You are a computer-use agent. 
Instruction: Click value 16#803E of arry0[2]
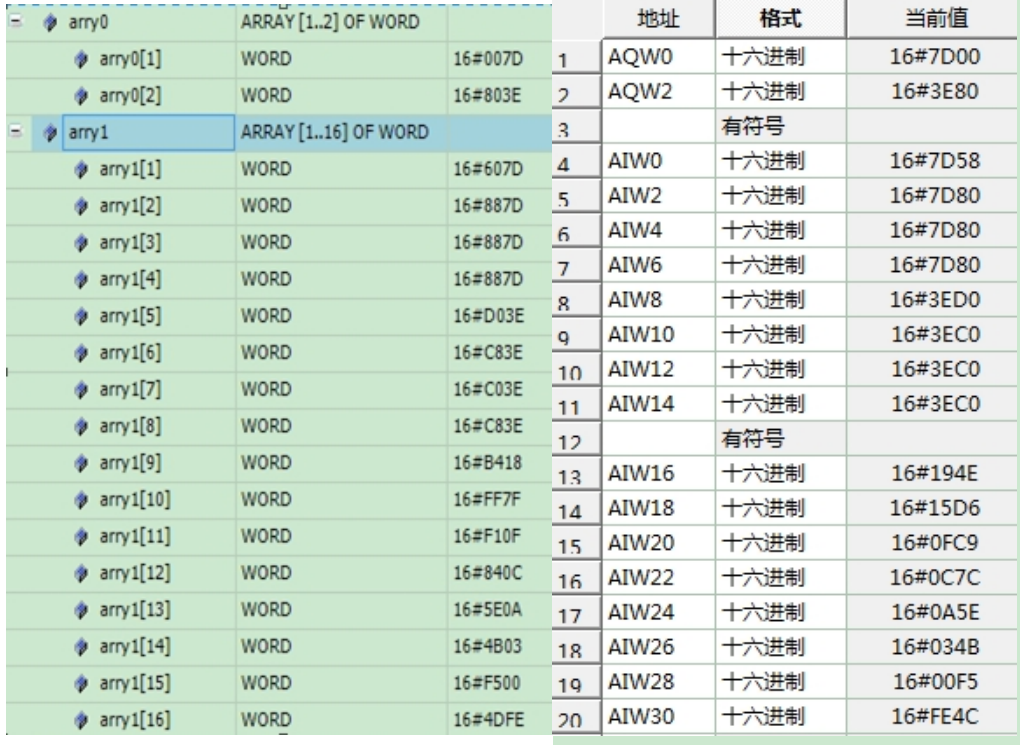coord(488,96)
